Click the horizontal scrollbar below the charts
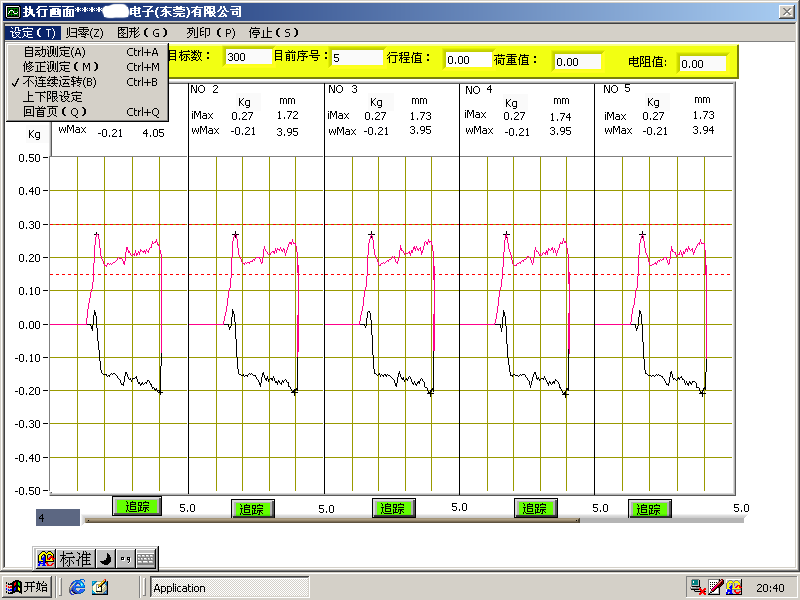This screenshot has height=600, width=800. click(x=330, y=520)
